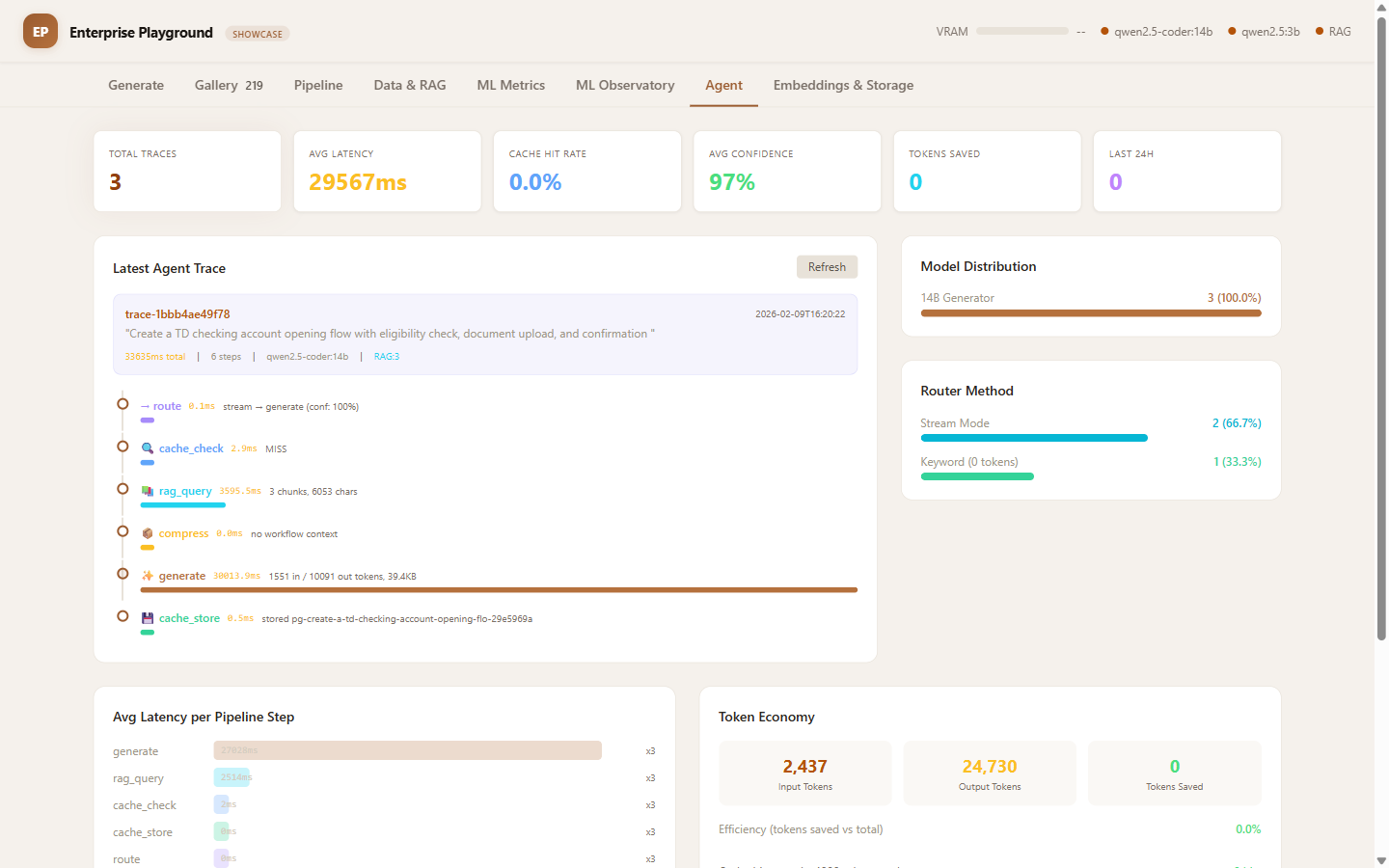Screen dimensions: 1389x868
Task: Go to Embeddings & Storage tab
Action: coord(843,85)
